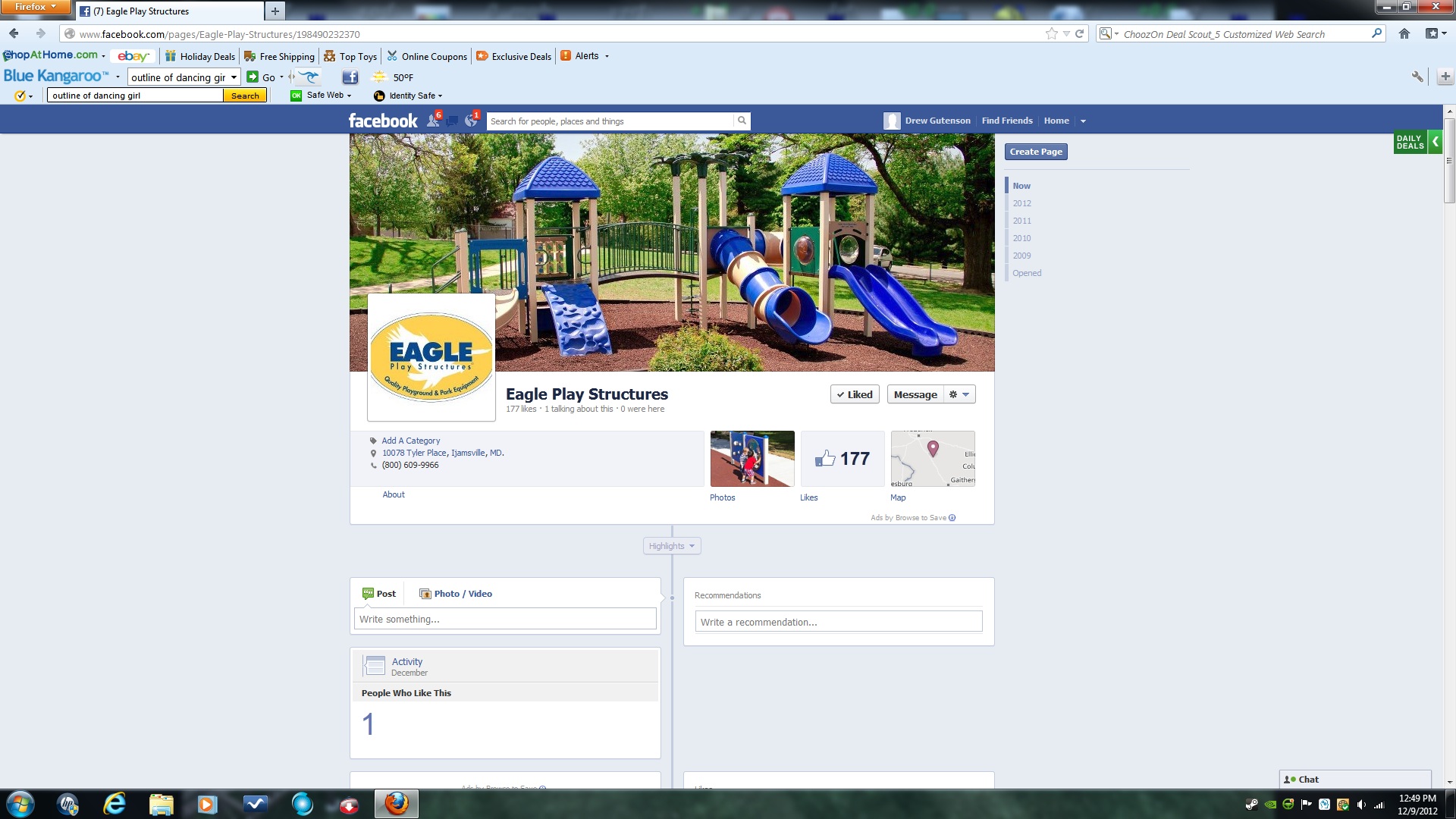Image resolution: width=1456 pixels, height=819 pixels.
Task: Click the Facebook logo in header
Action: (x=383, y=121)
